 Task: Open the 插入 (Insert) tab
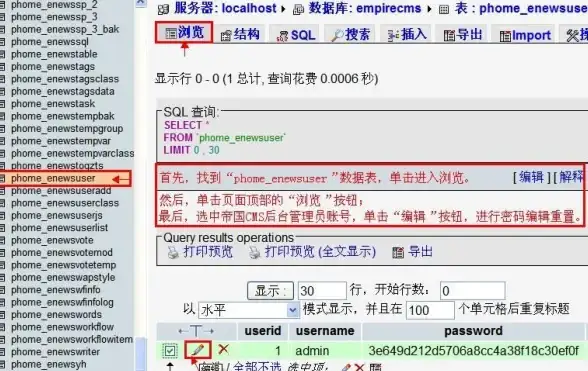click(x=406, y=35)
